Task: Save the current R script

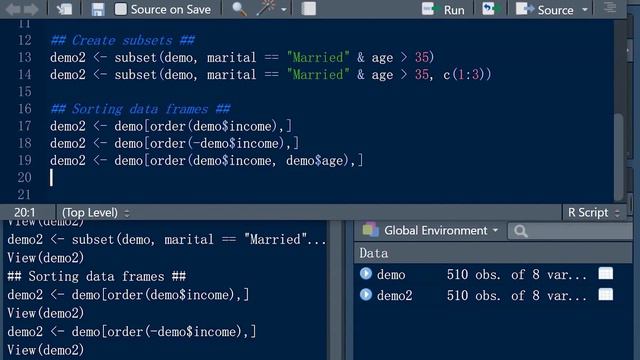Action: [x=98, y=9]
